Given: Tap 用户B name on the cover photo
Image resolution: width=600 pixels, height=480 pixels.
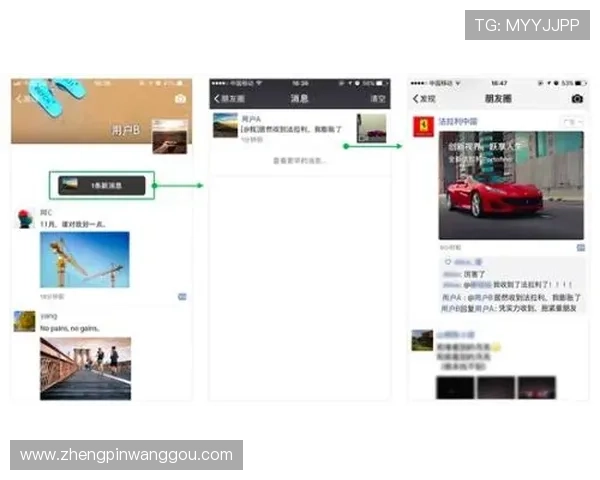Looking at the screenshot, I should 126,130.
